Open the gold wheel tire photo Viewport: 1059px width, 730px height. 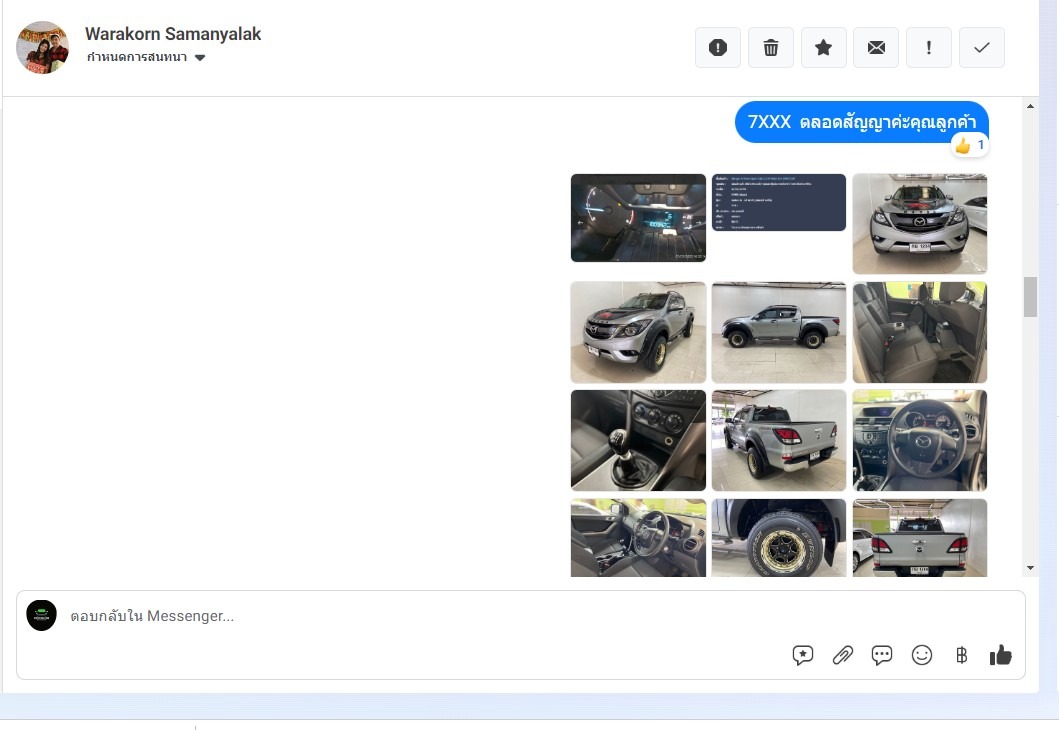(778, 538)
